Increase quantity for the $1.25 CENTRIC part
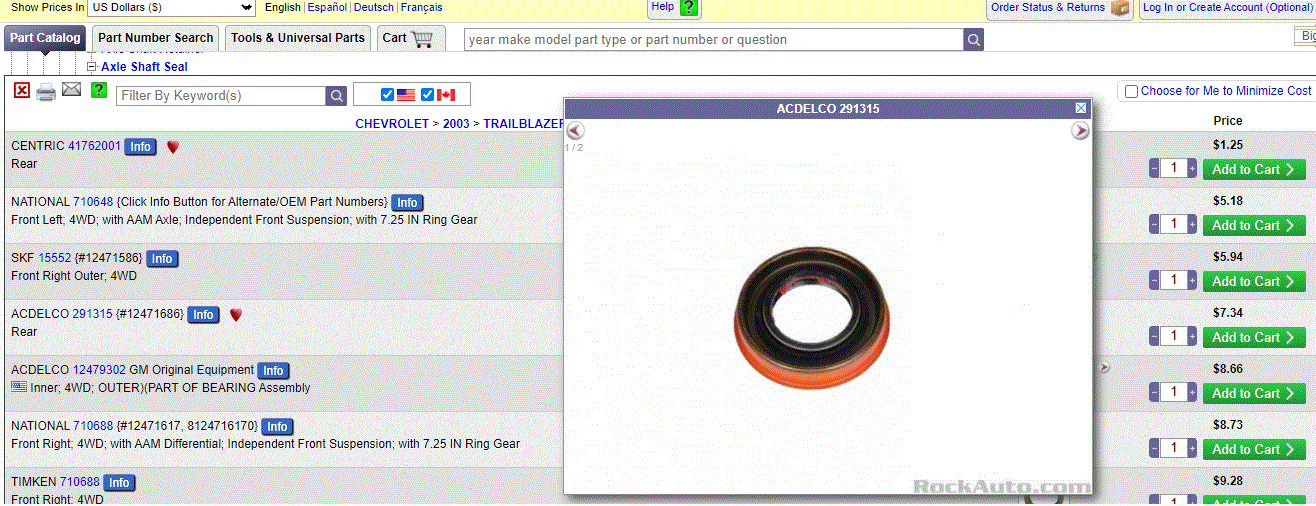 (x=1192, y=169)
